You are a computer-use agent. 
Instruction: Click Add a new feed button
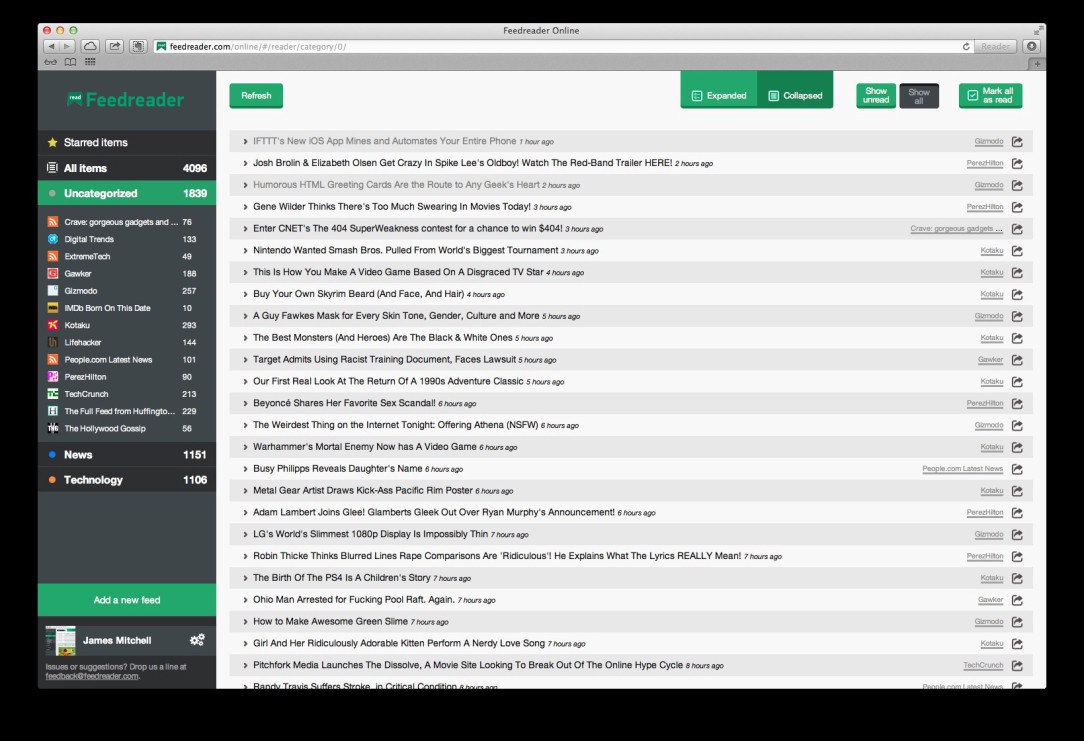(127, 600)
